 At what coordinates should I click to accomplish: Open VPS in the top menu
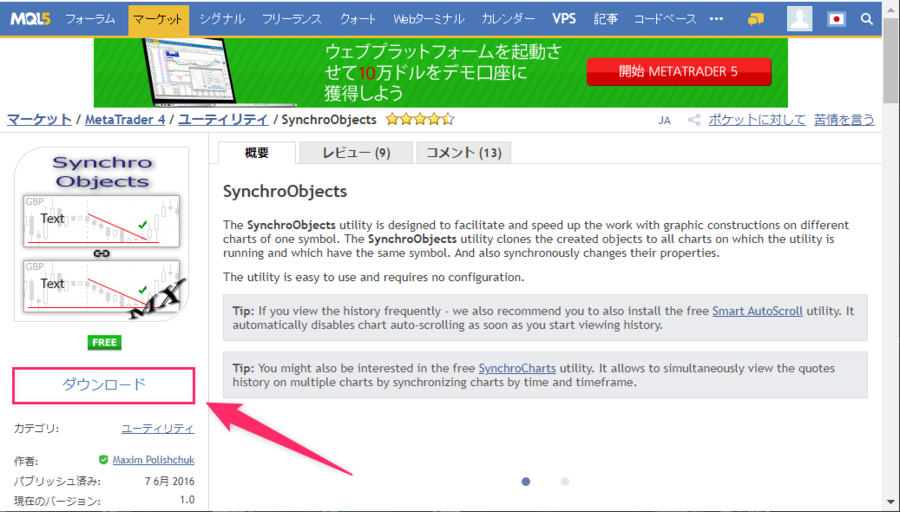pos(564,19)
